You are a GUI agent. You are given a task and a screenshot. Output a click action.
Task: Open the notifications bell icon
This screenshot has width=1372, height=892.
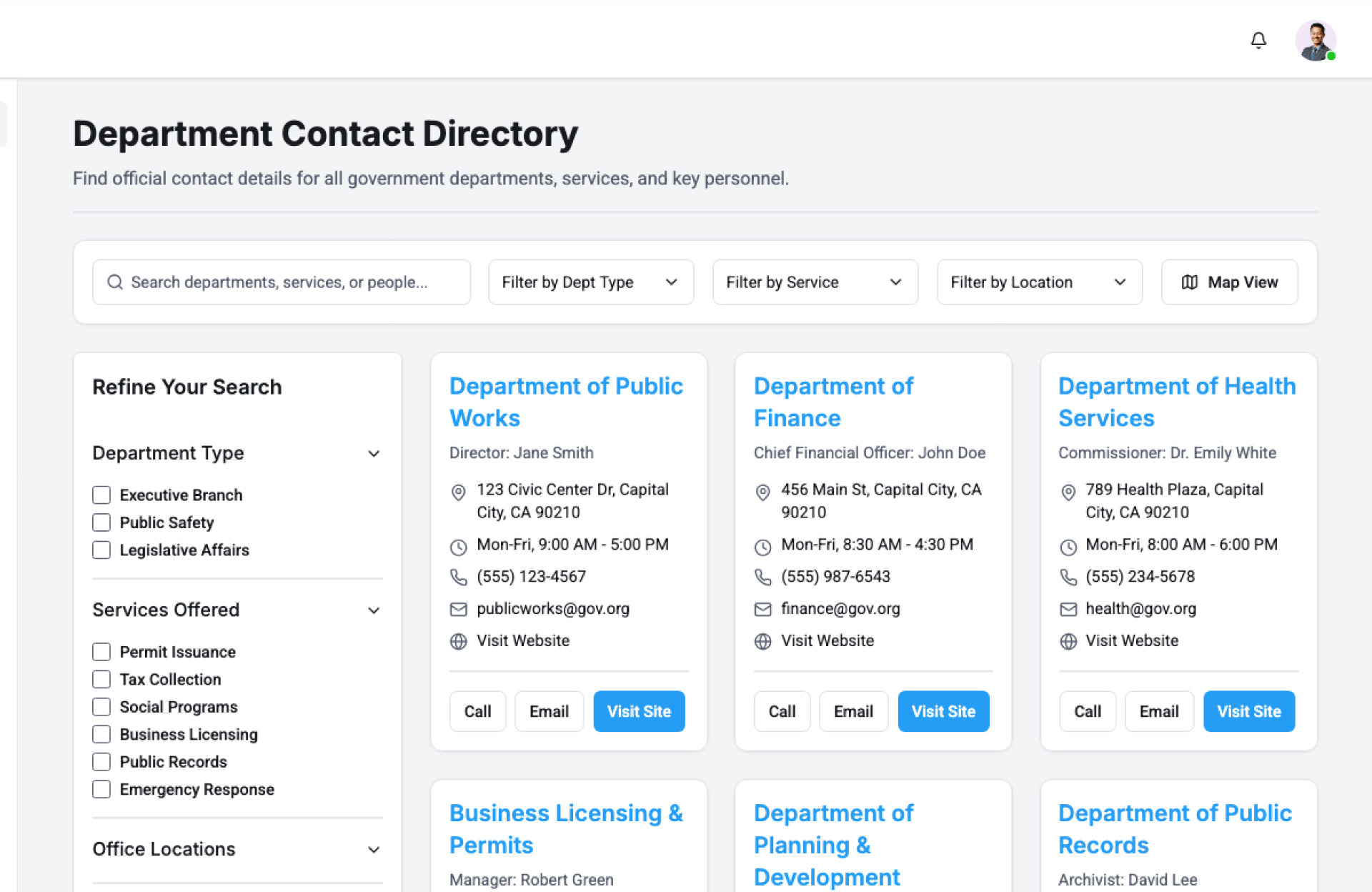(1258, 41)
